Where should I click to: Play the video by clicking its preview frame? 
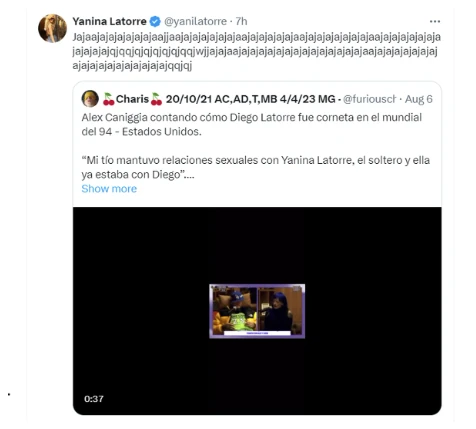coord(257,311)
